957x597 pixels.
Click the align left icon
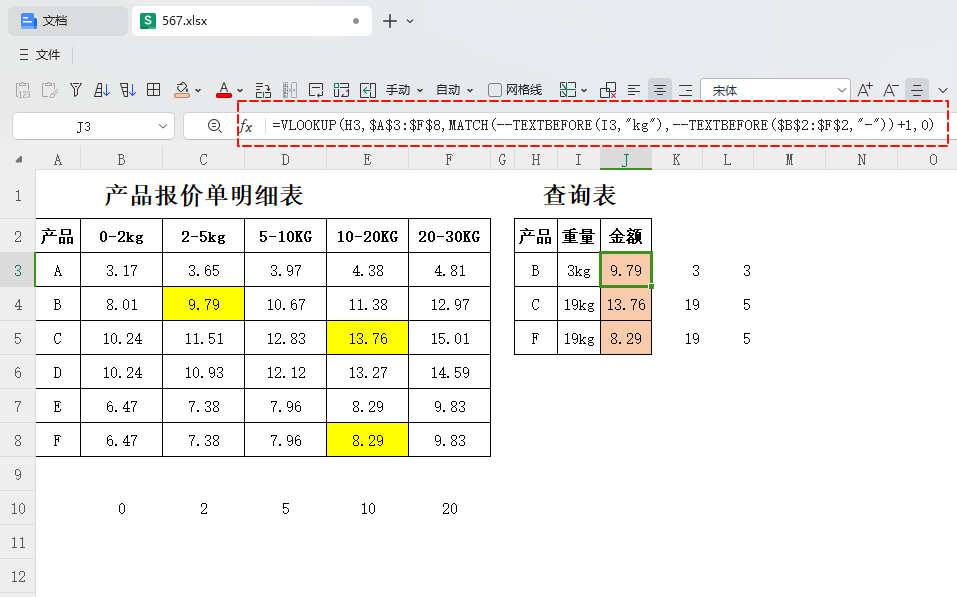[x=634, y=90]
